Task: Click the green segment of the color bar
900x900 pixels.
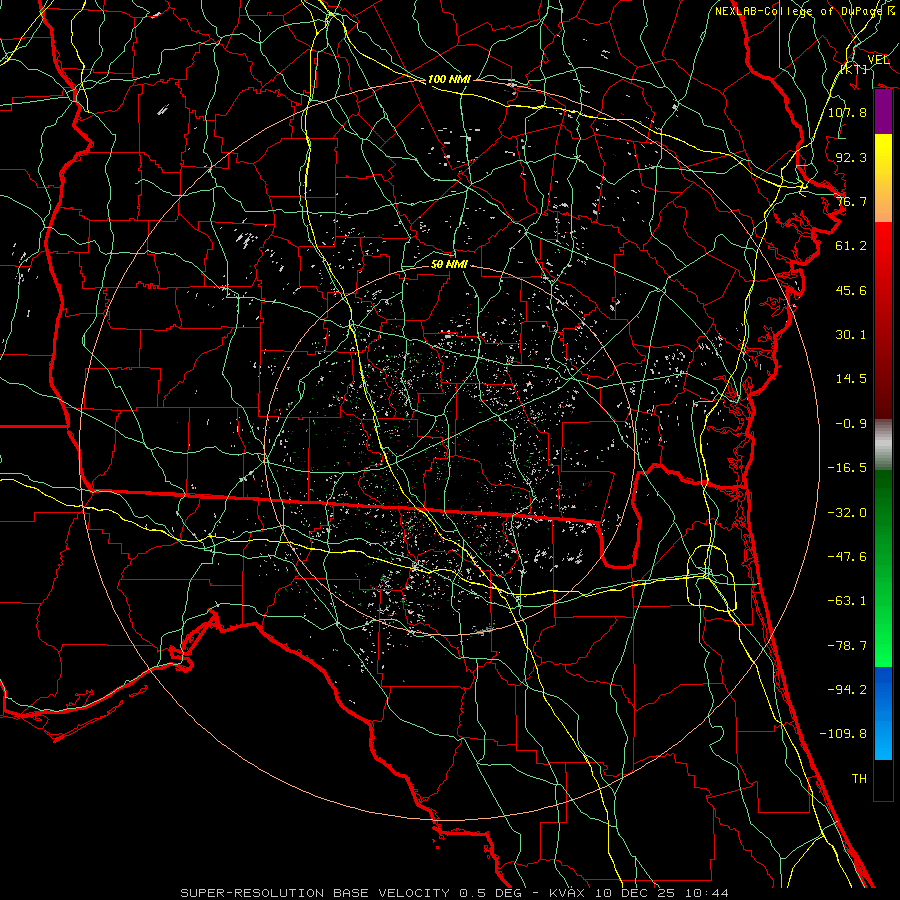Action: pyautogui.click(x=883, y=568)
